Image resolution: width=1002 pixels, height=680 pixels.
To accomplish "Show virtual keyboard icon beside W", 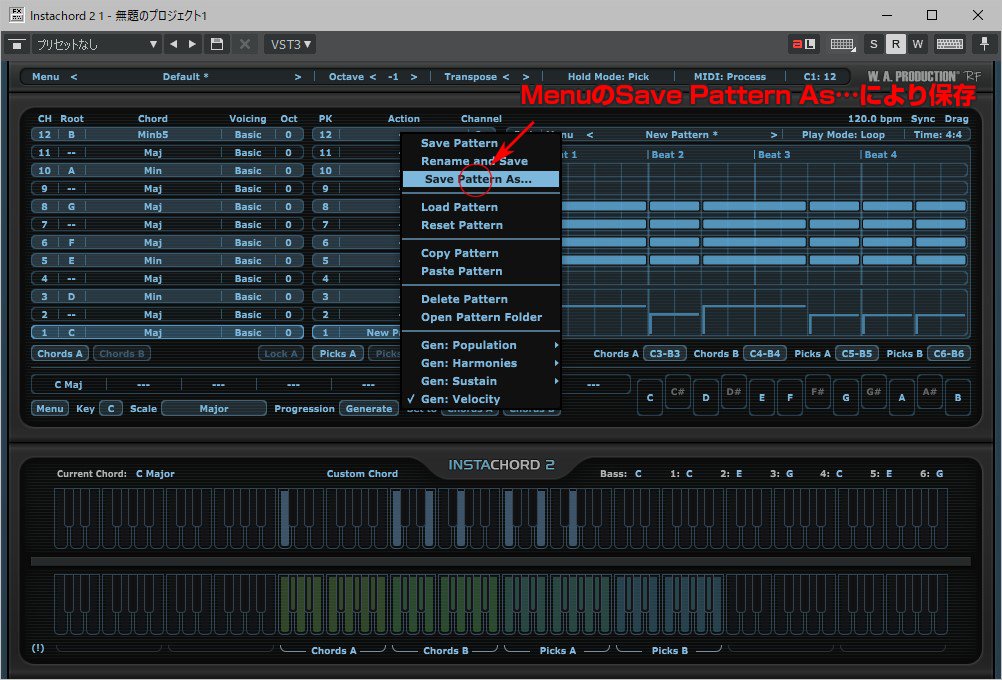I will (x=950, y=44).
